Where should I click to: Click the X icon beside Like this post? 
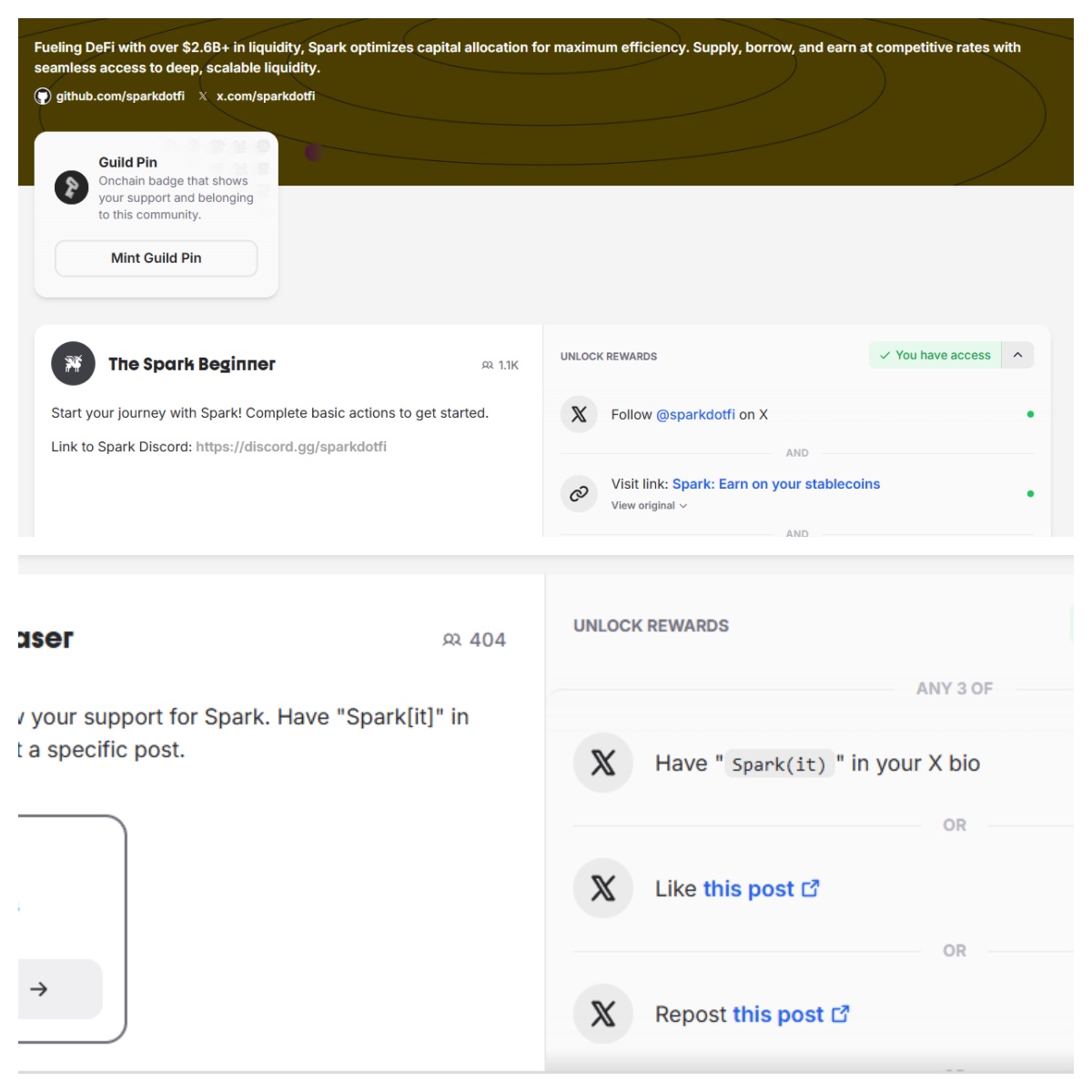pyautogui.click(x=603, y=888)
